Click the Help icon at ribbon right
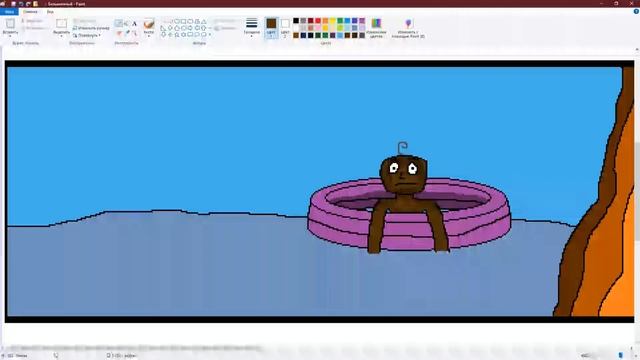Viewport: 640px width, 360px height. (636, 12)
